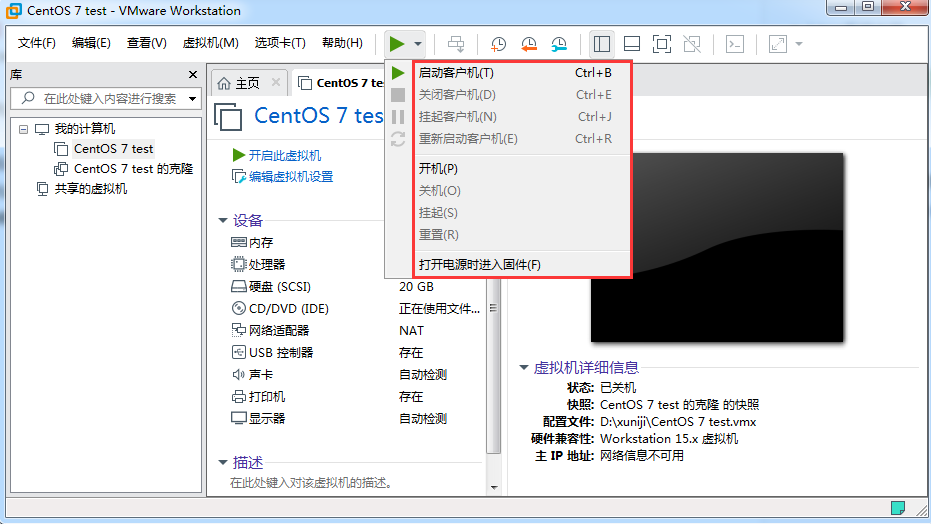The height and width of the screenshot is (524, 931).
Task: Take a snapshot with the clock-plus icon
Action: (x=498, y=44)
